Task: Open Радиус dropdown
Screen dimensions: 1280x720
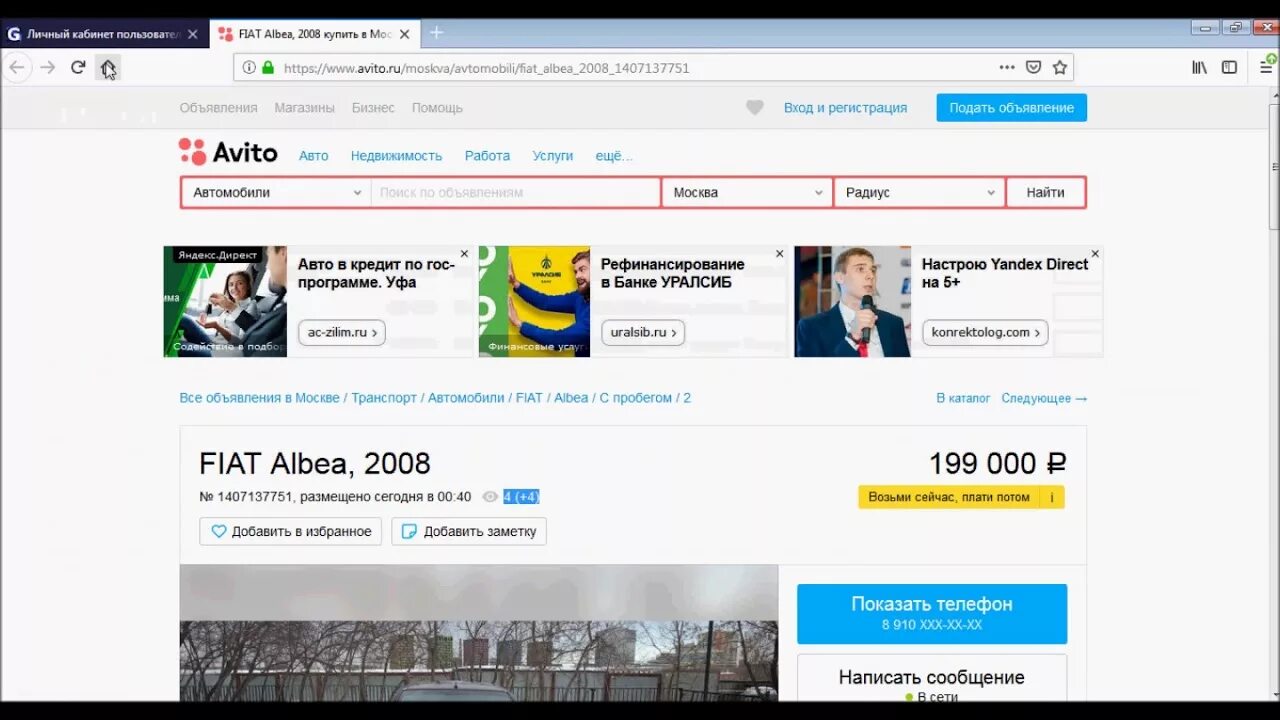Action: 920,192
